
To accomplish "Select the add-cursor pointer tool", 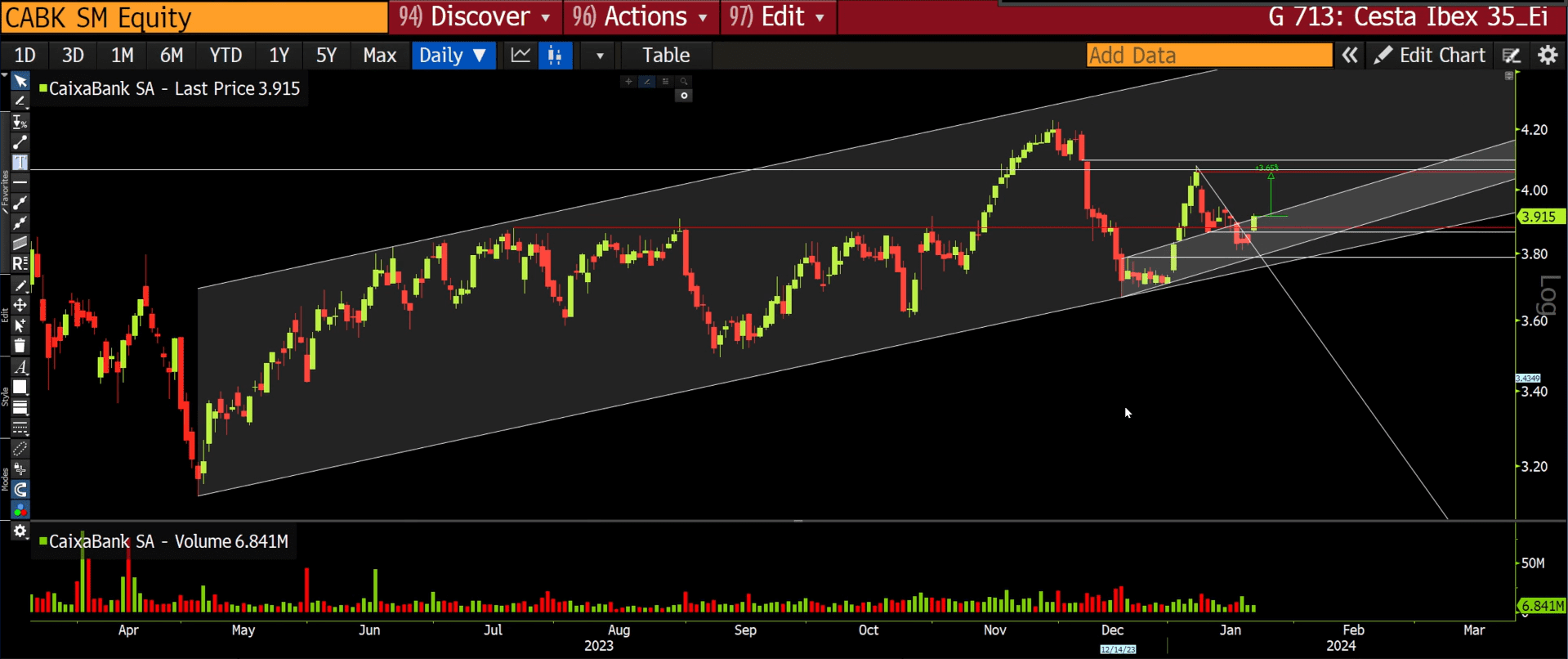I will pyautogui.click(x=20, y=325).
